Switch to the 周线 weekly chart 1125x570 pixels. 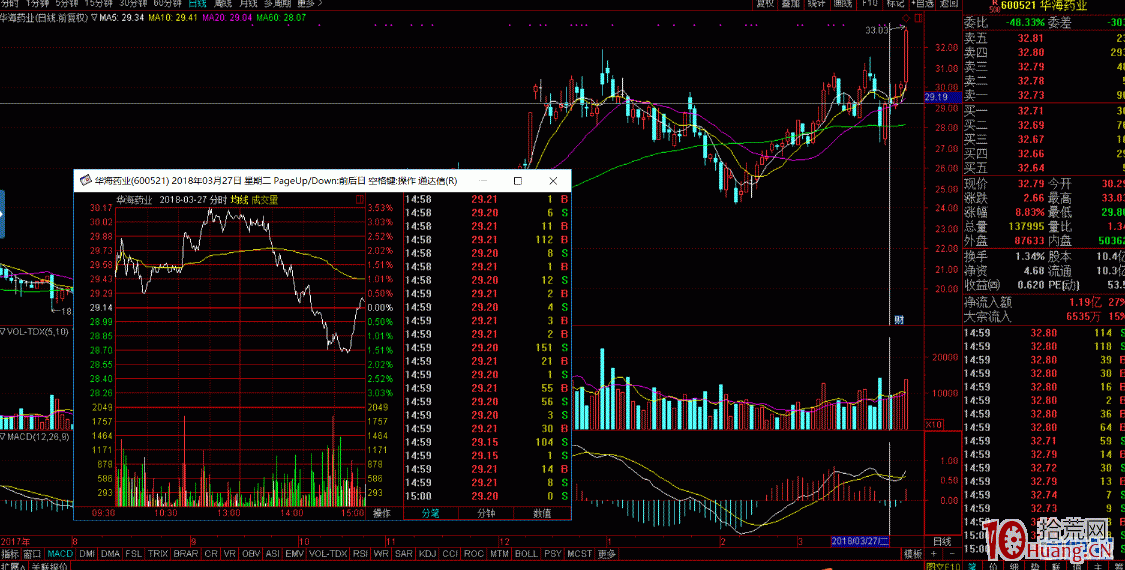point(223,3)
